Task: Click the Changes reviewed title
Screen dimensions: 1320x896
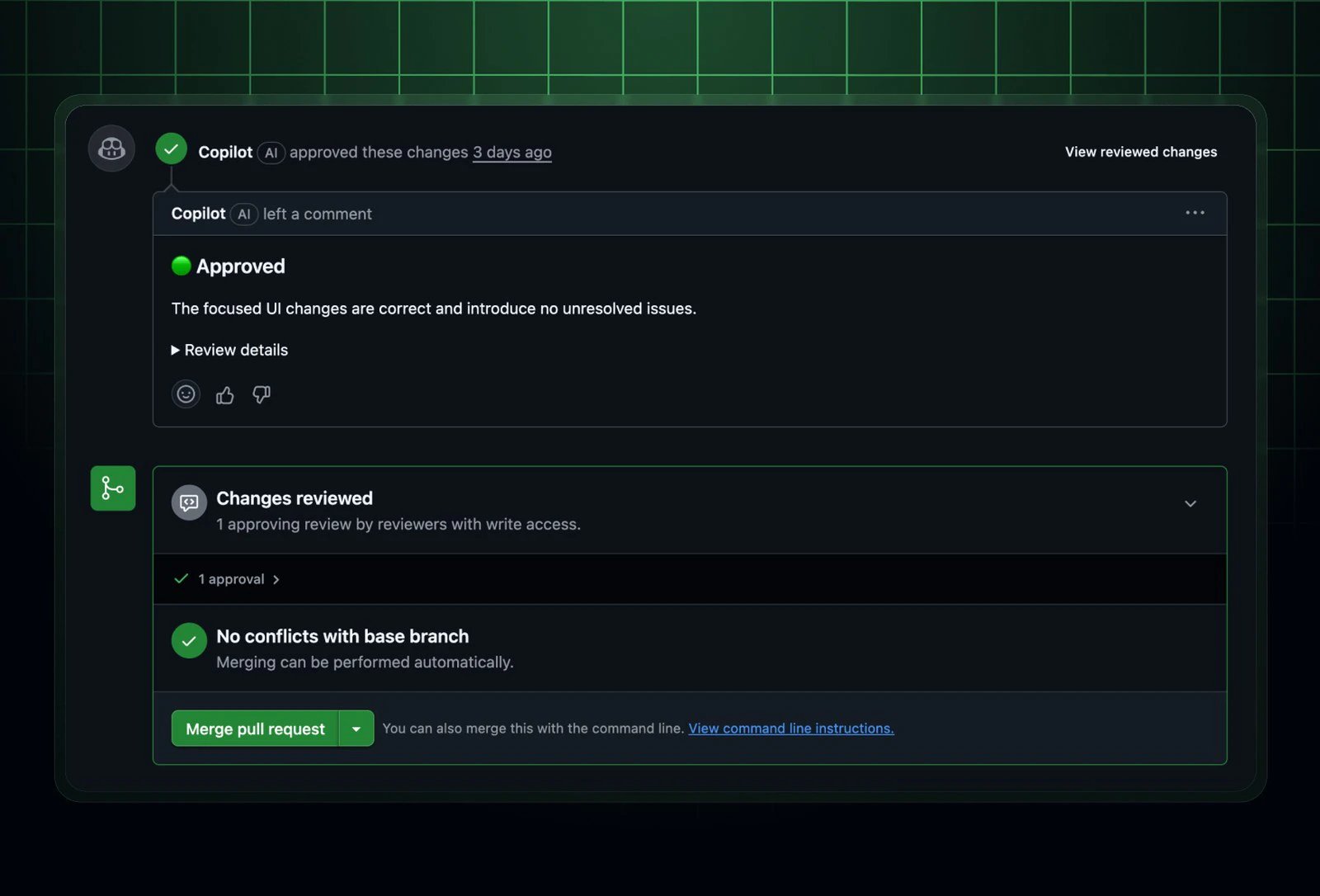Action: tap(295, 498)
